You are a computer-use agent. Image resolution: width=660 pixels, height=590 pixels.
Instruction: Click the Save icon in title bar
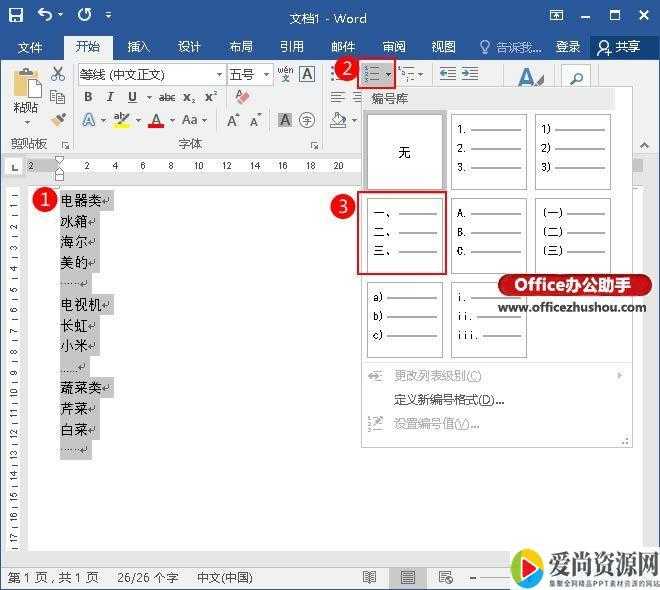point(17,17)
